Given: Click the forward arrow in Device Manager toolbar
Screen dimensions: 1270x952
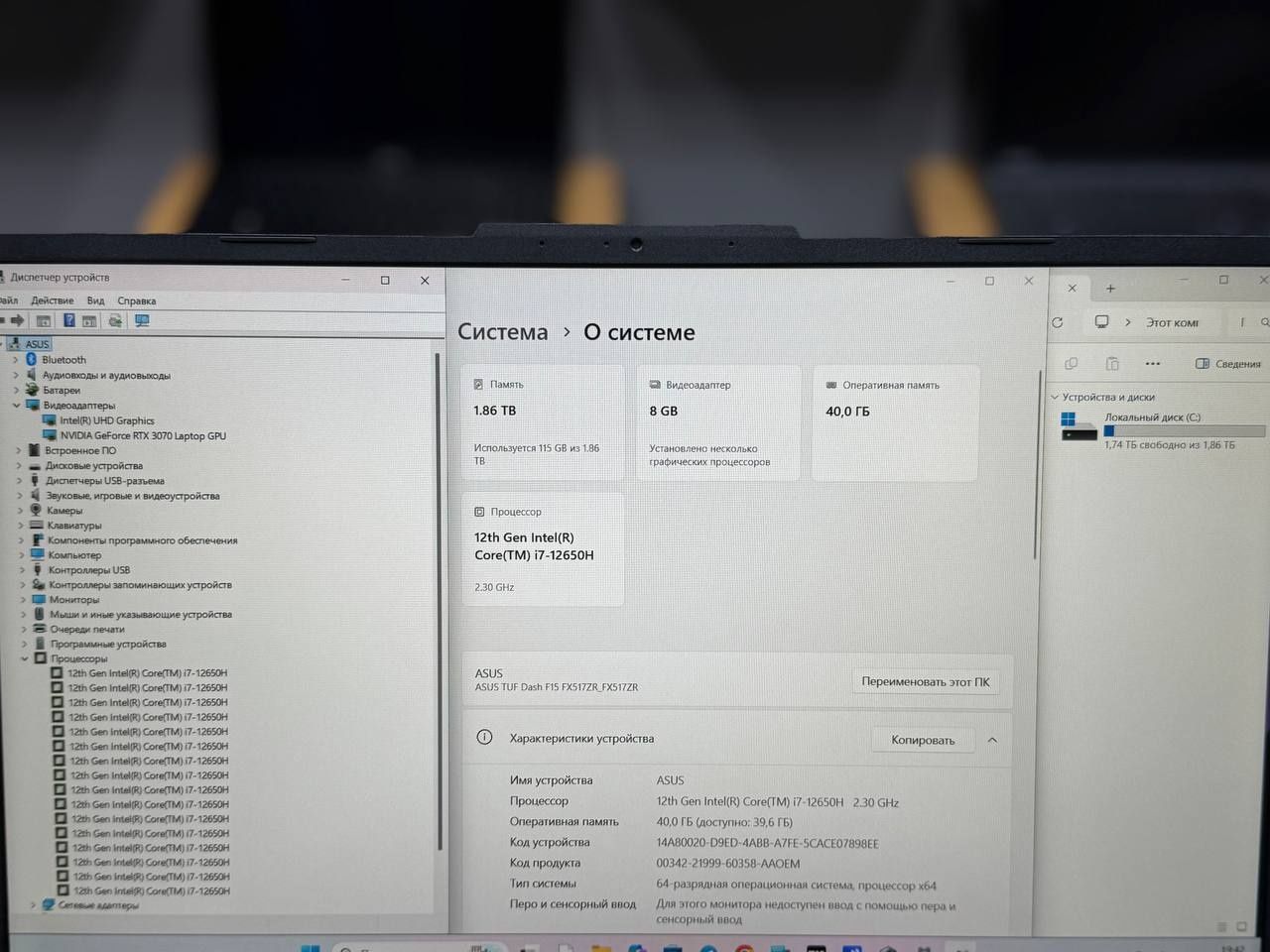Looking at the screenshot, I should (17, 320).
